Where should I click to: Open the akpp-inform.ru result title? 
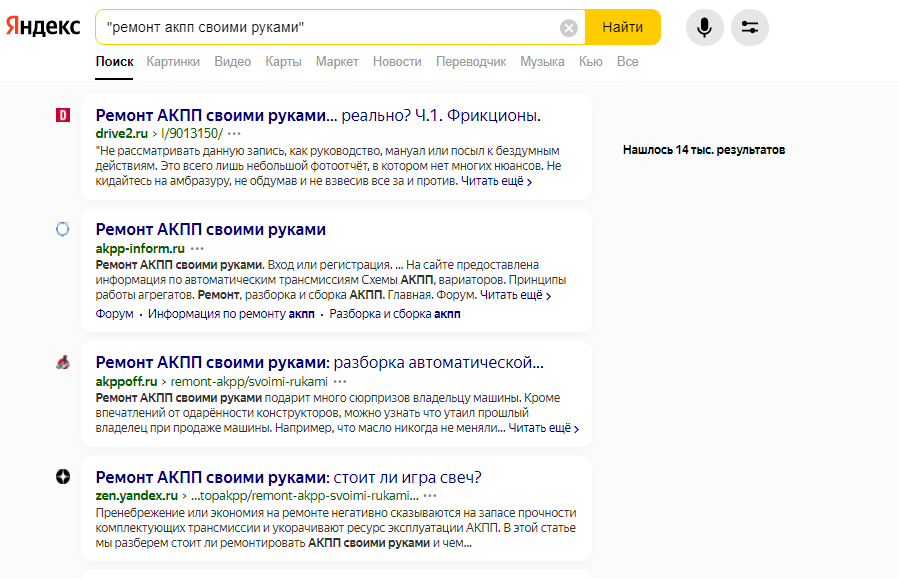click(211, 229)
